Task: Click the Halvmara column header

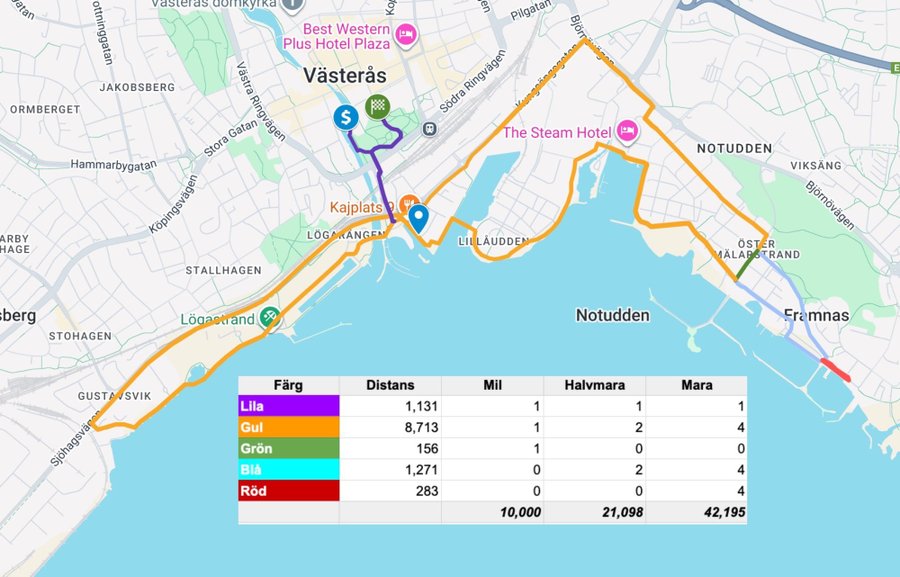Action: tap(594, 385)
